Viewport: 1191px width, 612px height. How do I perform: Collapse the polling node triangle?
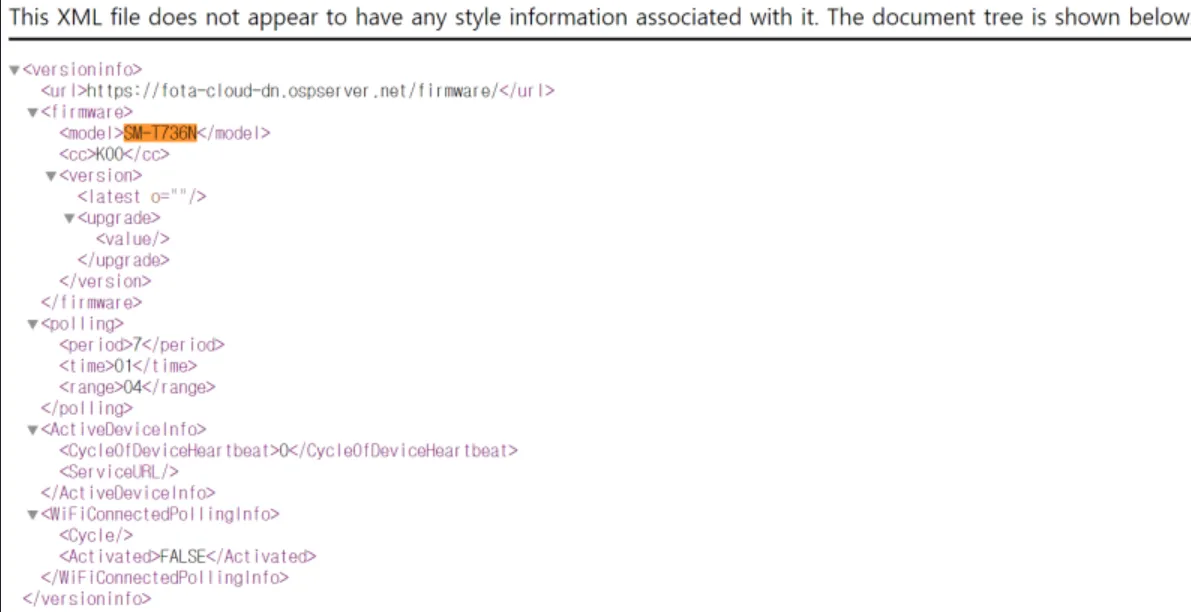click(x=33, y=324)
